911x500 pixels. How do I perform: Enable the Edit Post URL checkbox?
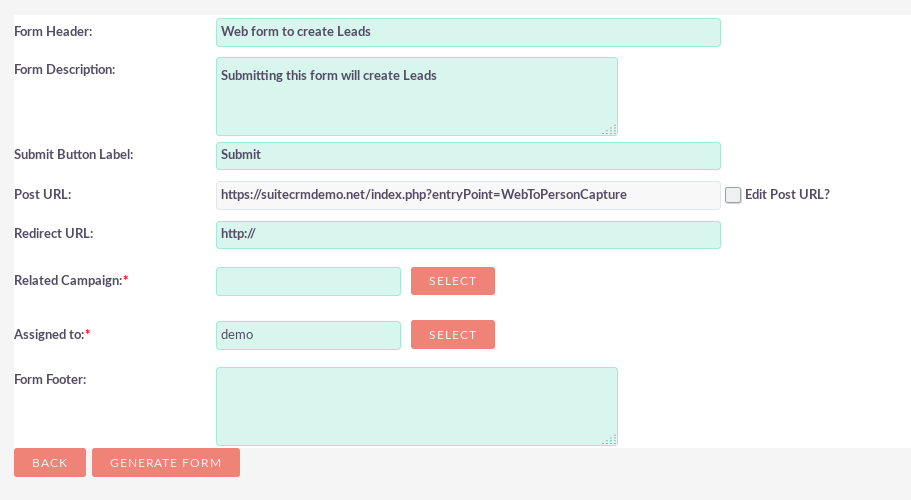click(733, 195)
